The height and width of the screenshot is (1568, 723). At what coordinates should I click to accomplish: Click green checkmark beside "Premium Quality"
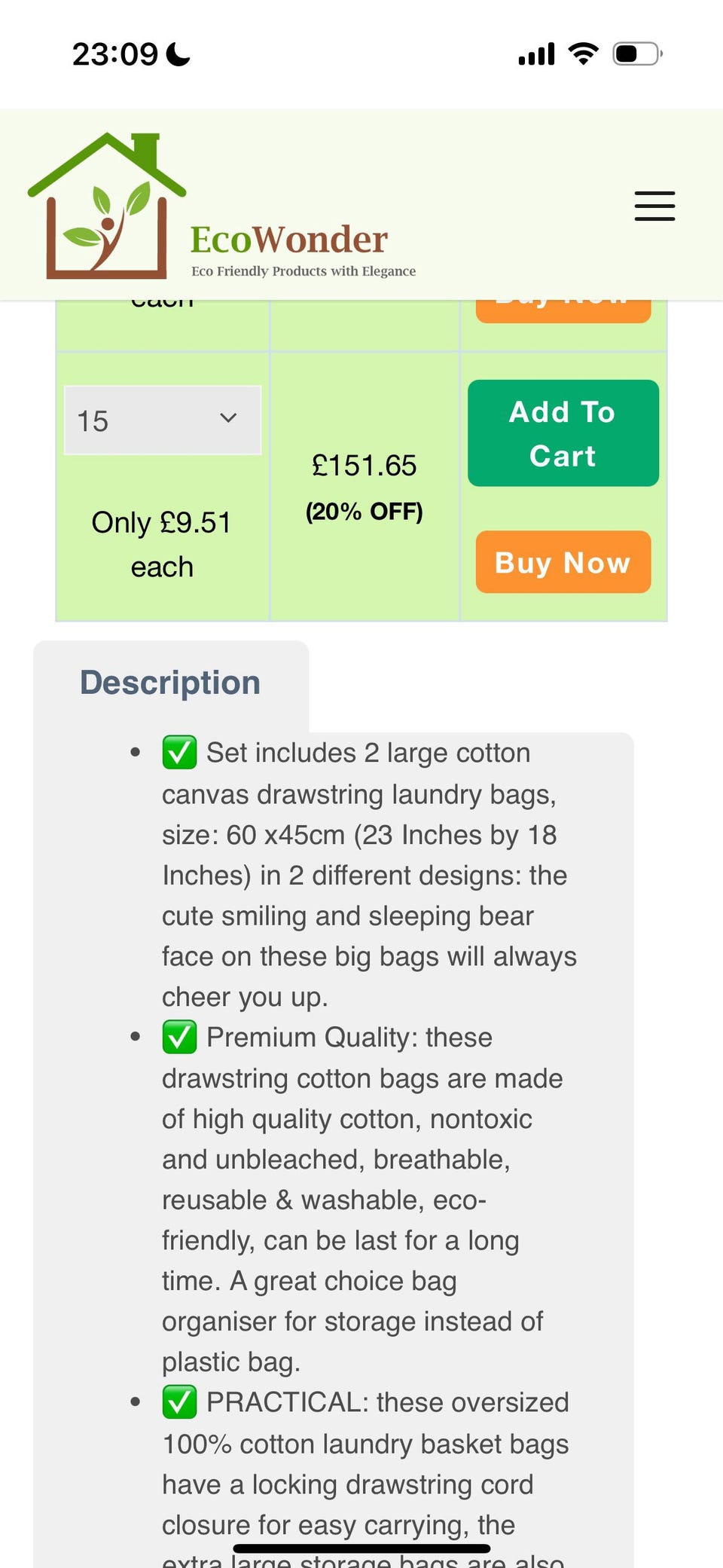point(179,1037)
